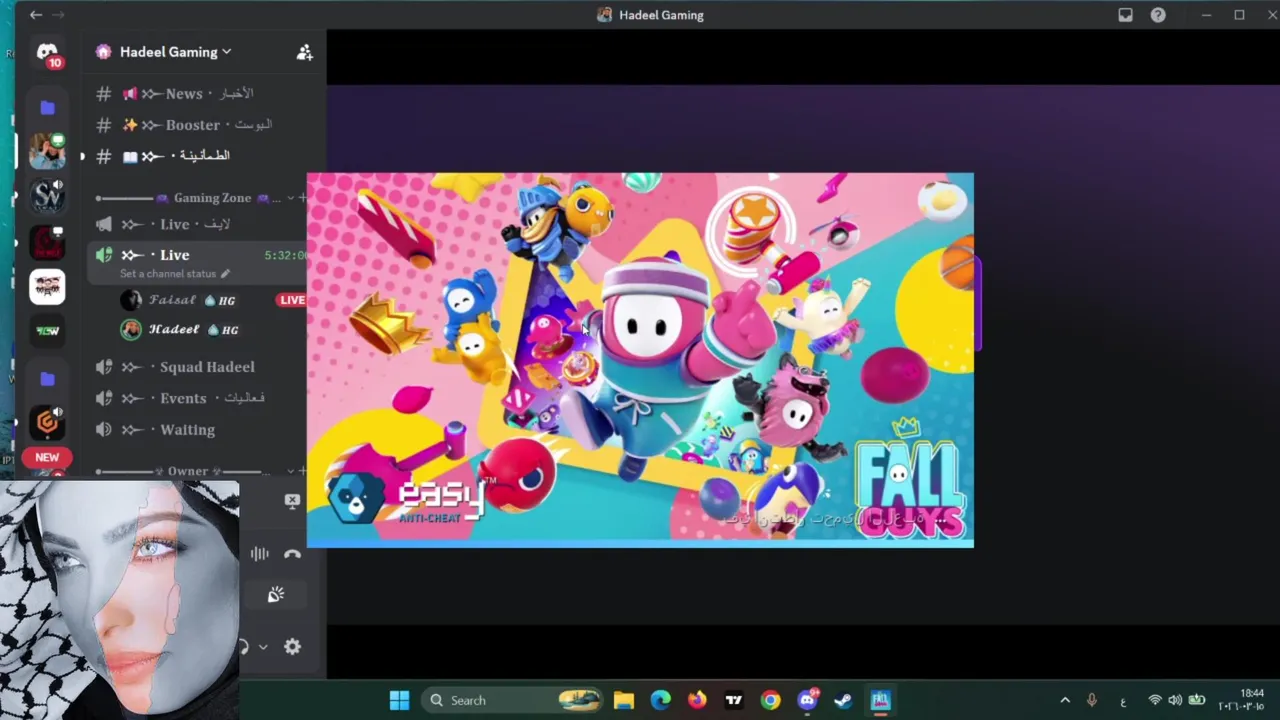Open Wi-Fi network tray icon
The image size is (1280, 720).
click(x=1155, y=700)
